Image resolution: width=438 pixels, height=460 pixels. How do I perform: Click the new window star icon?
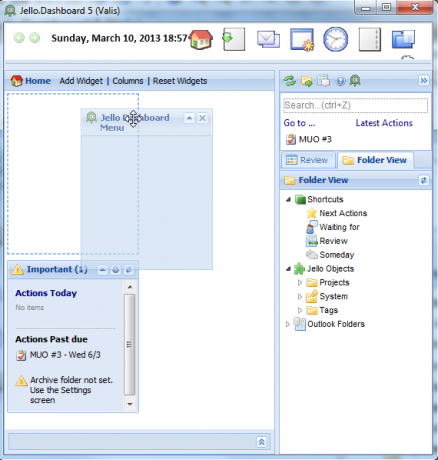(x=302, y=40)
